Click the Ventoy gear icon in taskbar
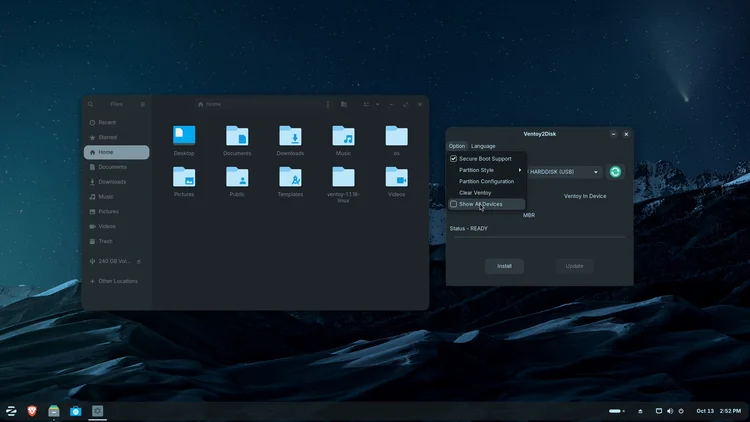Screen dimensions: 750x422 click(x=98, y=411)
